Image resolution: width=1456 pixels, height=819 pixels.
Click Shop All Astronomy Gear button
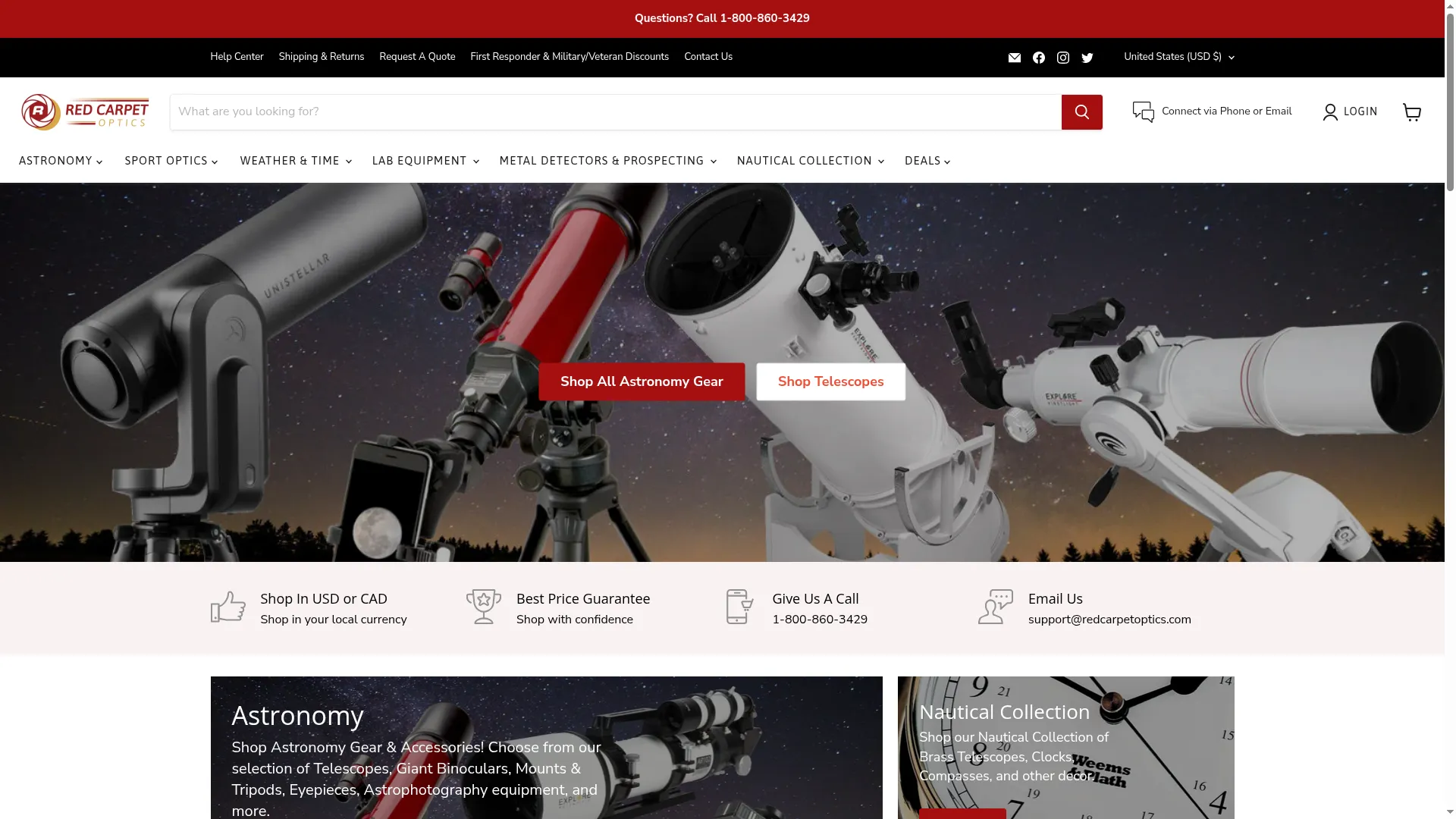coord(642,382)
